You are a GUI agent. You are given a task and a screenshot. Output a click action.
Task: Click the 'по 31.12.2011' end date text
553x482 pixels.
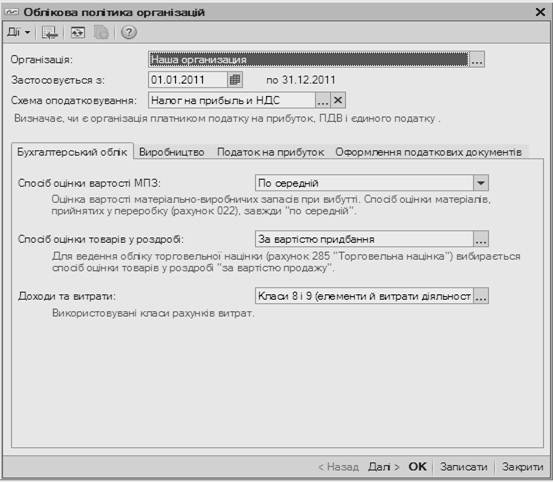tap(300, 80)
